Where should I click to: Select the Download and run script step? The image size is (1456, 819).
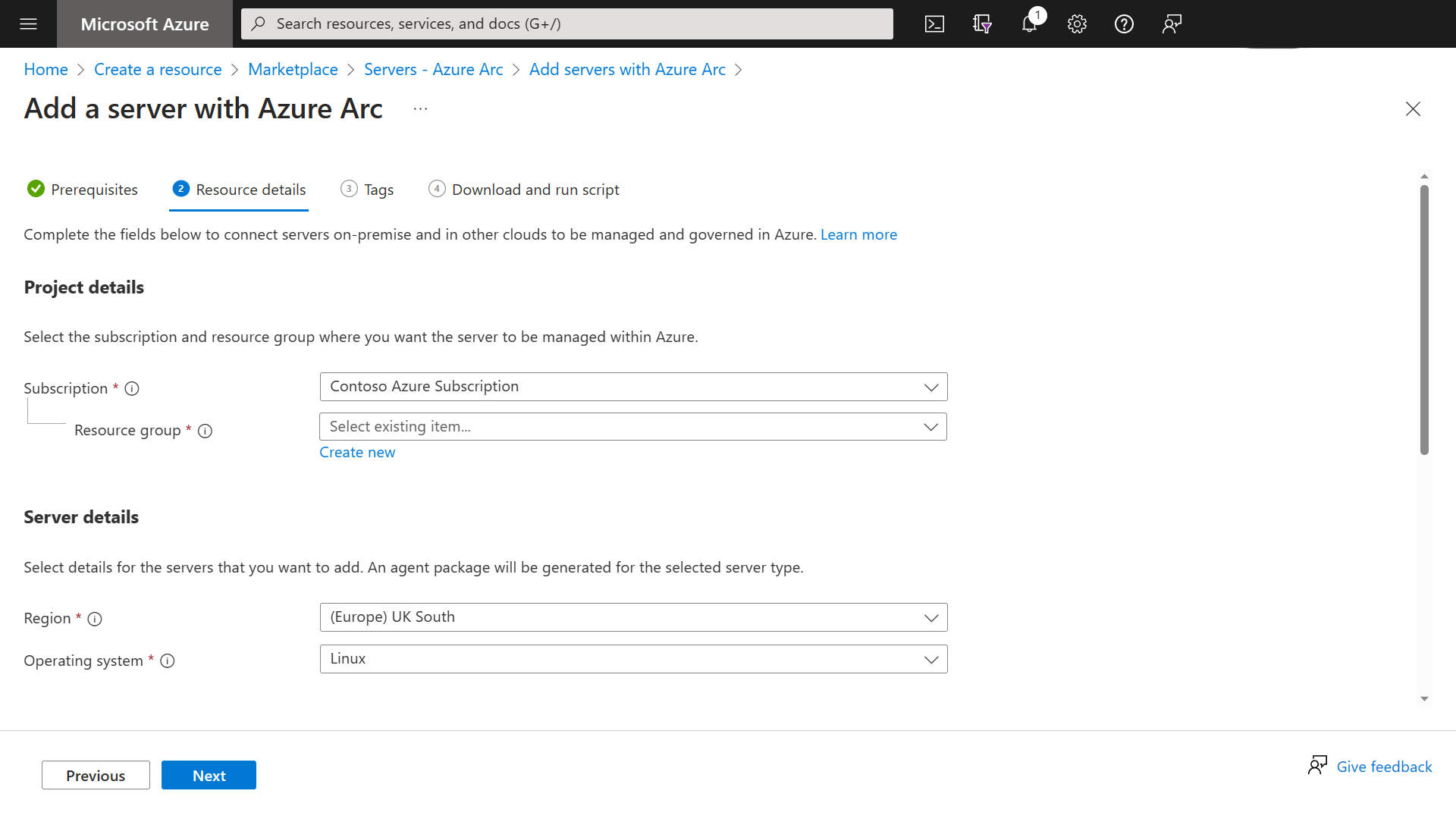[x=437, y=189]
